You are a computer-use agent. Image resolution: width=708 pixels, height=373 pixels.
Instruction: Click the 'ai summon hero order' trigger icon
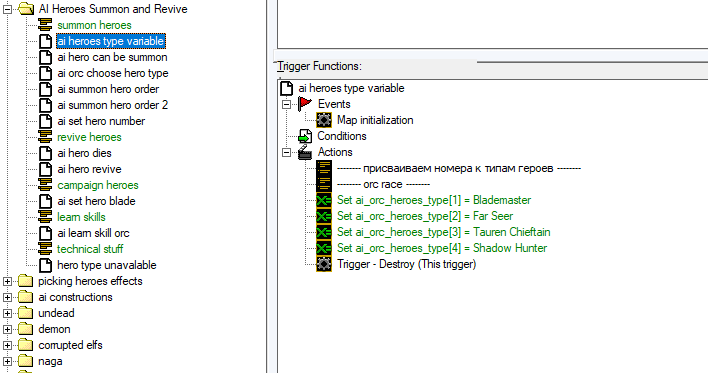[45, 89]
